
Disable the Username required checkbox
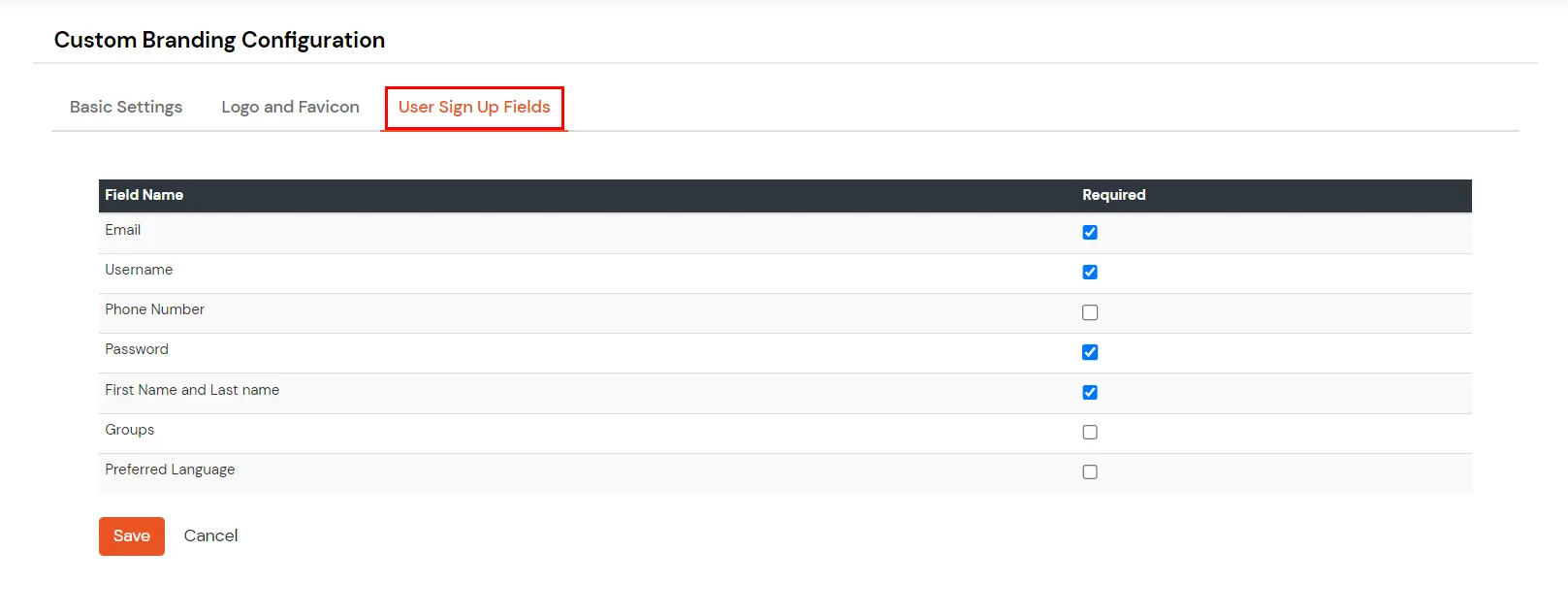[x=1089, y=272]
